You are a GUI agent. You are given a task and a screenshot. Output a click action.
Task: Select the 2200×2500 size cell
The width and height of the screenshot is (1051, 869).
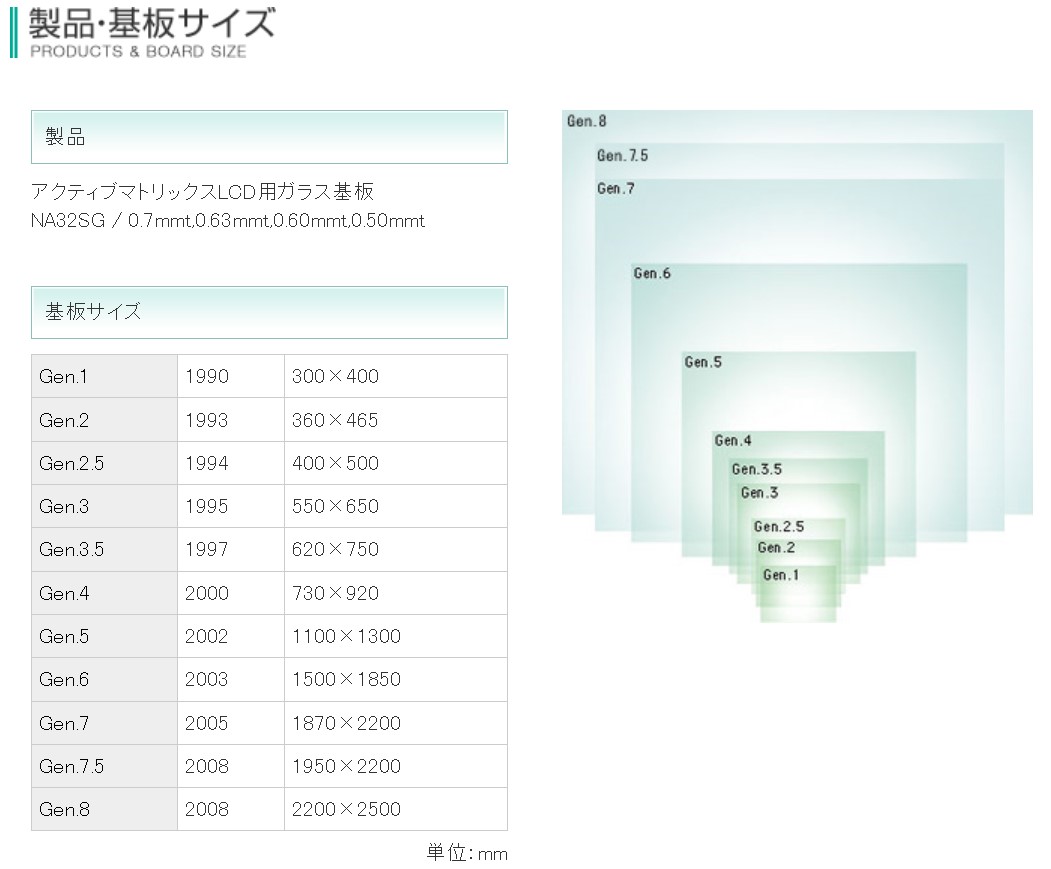pos(395,809)
